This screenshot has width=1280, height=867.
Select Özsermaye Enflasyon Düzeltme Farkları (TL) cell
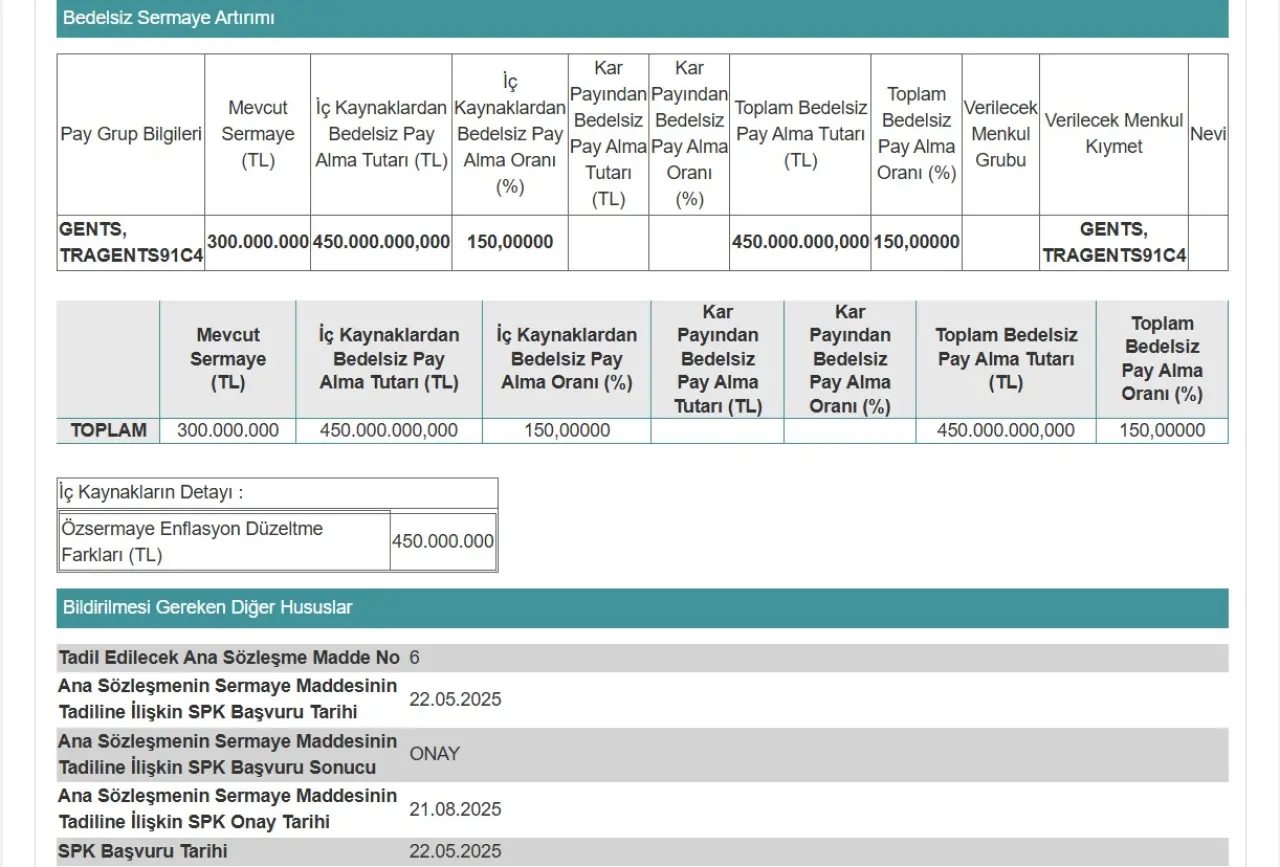[222, 541]
